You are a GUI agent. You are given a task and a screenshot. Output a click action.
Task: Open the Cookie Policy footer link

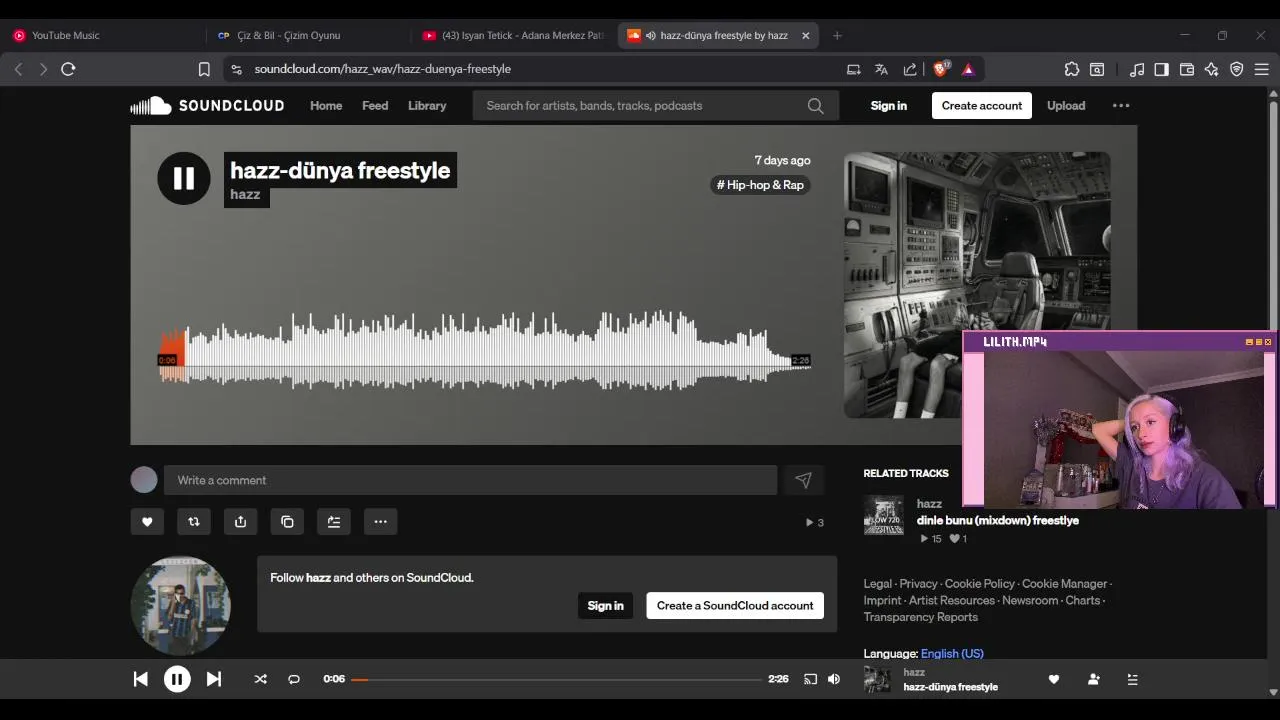coord(980,584)
